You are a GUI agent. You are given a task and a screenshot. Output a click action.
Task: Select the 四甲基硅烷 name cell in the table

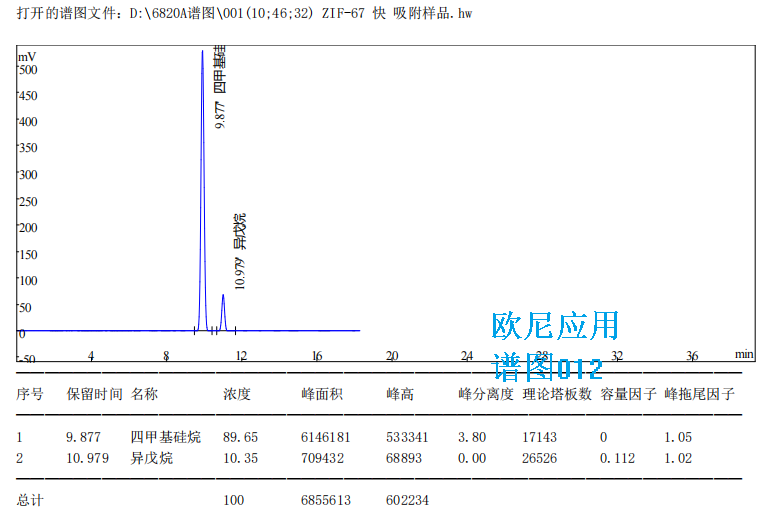[x=166, y=437]
